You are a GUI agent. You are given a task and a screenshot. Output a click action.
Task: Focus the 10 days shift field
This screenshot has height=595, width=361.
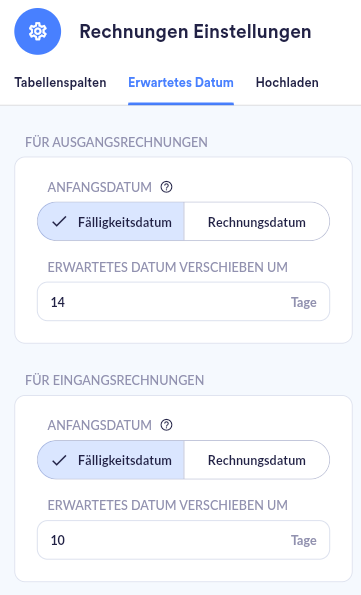click(x=183, y=540)
